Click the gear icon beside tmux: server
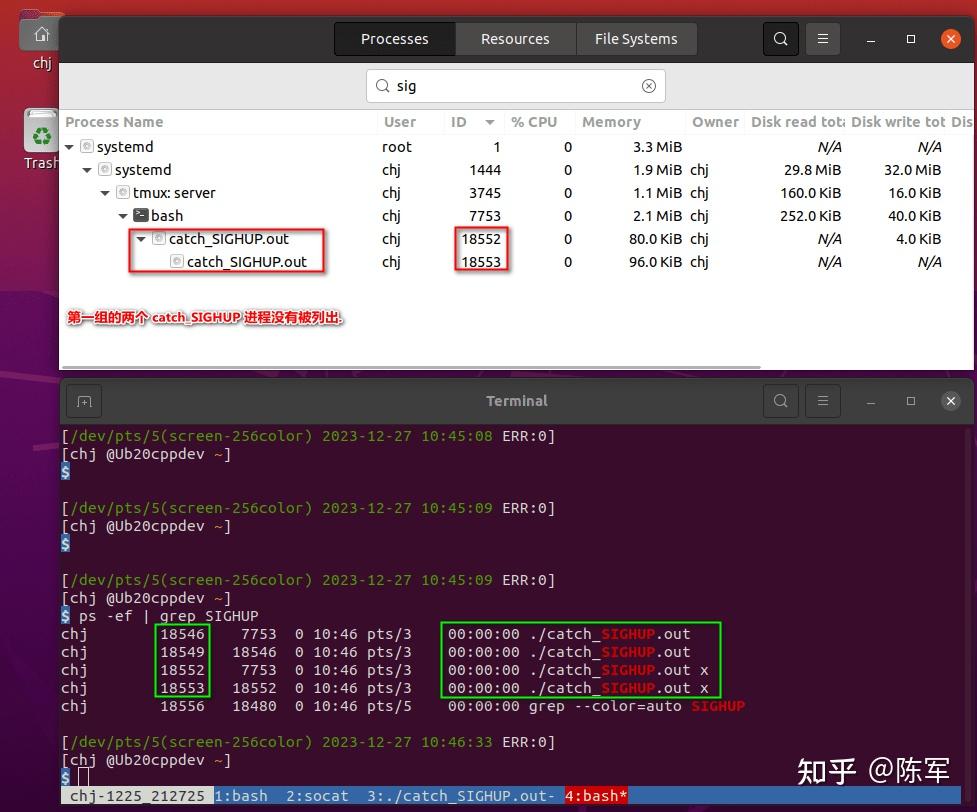 [x=121, y=192]
